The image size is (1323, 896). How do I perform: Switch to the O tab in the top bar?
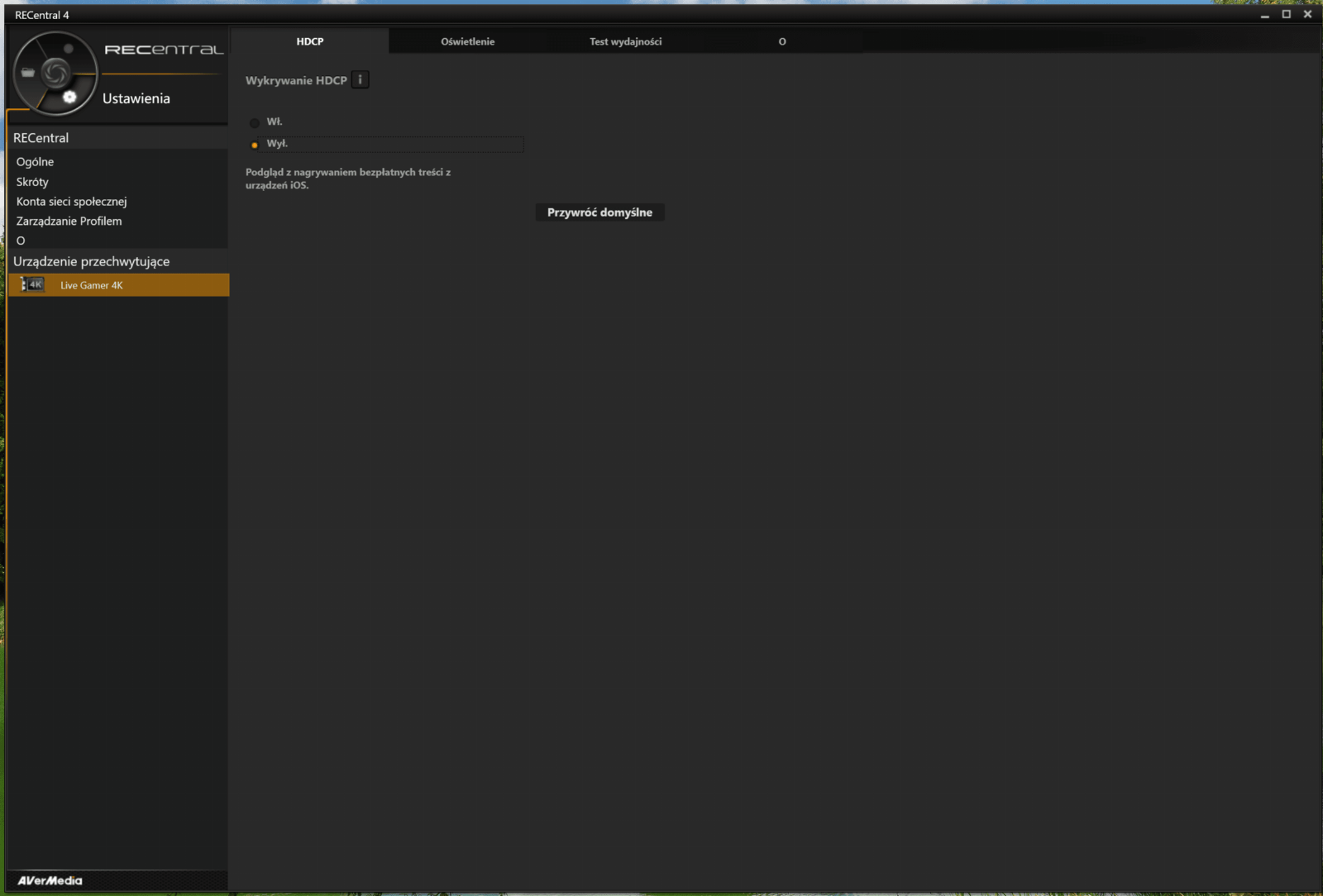pos(782,41)
